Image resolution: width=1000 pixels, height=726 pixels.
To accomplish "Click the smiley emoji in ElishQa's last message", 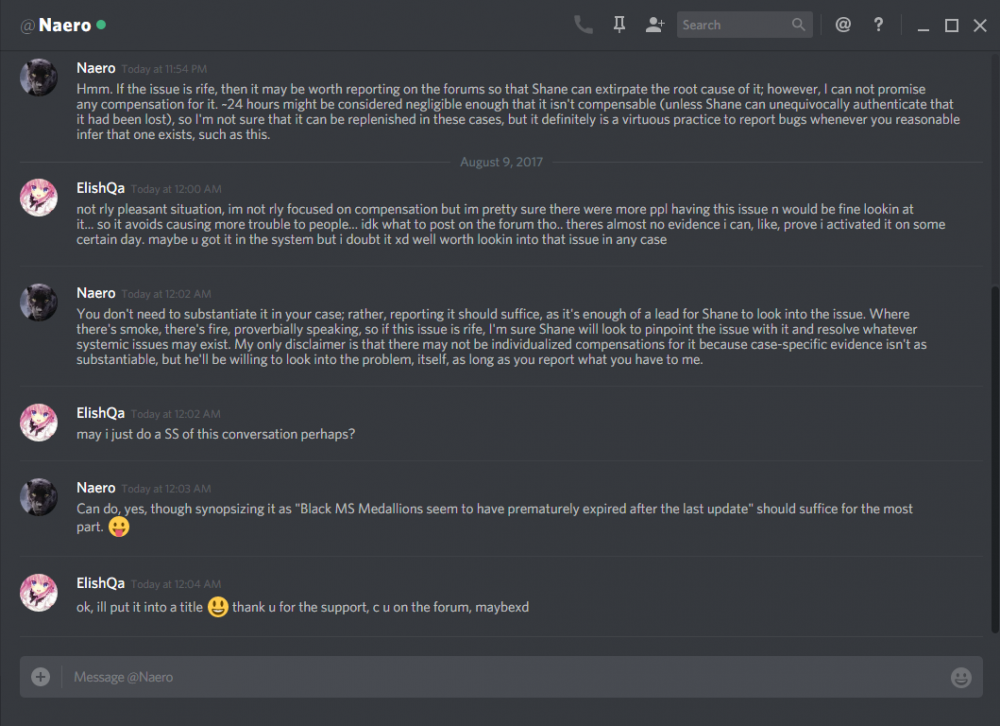I will pyautogui.click(x=218, y=607).
